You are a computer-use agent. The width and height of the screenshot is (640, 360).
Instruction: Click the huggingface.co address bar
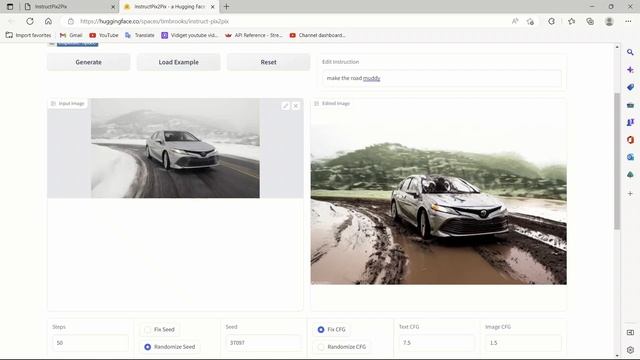click(x=286, y=21)
